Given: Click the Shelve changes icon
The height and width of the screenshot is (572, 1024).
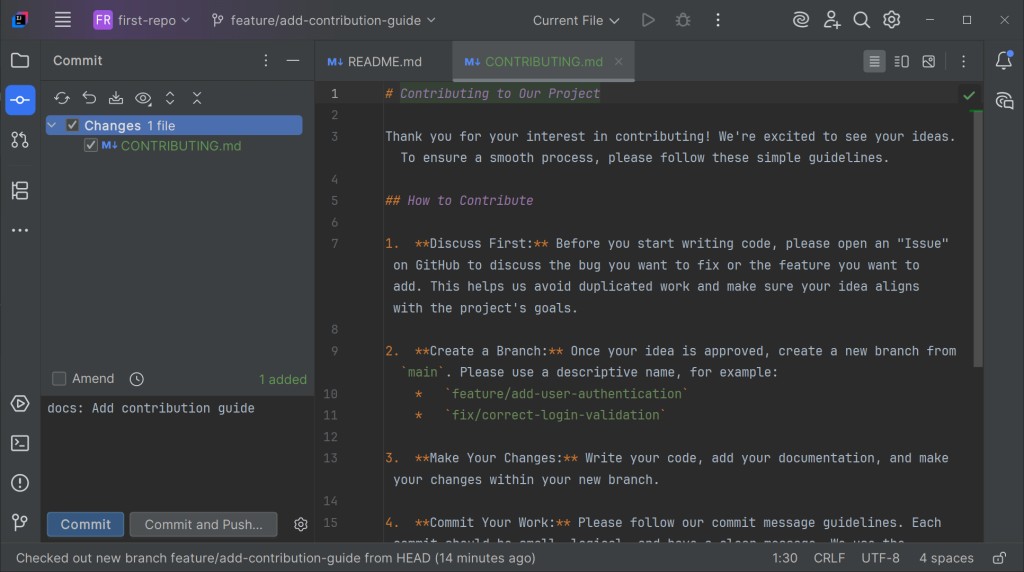Looking at the screenshot, I should click(x=116, y=98).
